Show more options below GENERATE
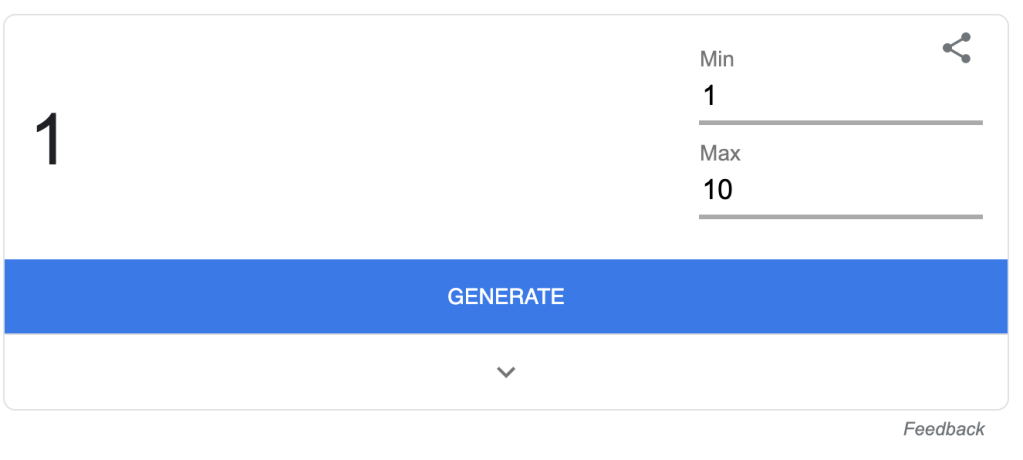The image size is (1023, 460). (x=506, y=372)
